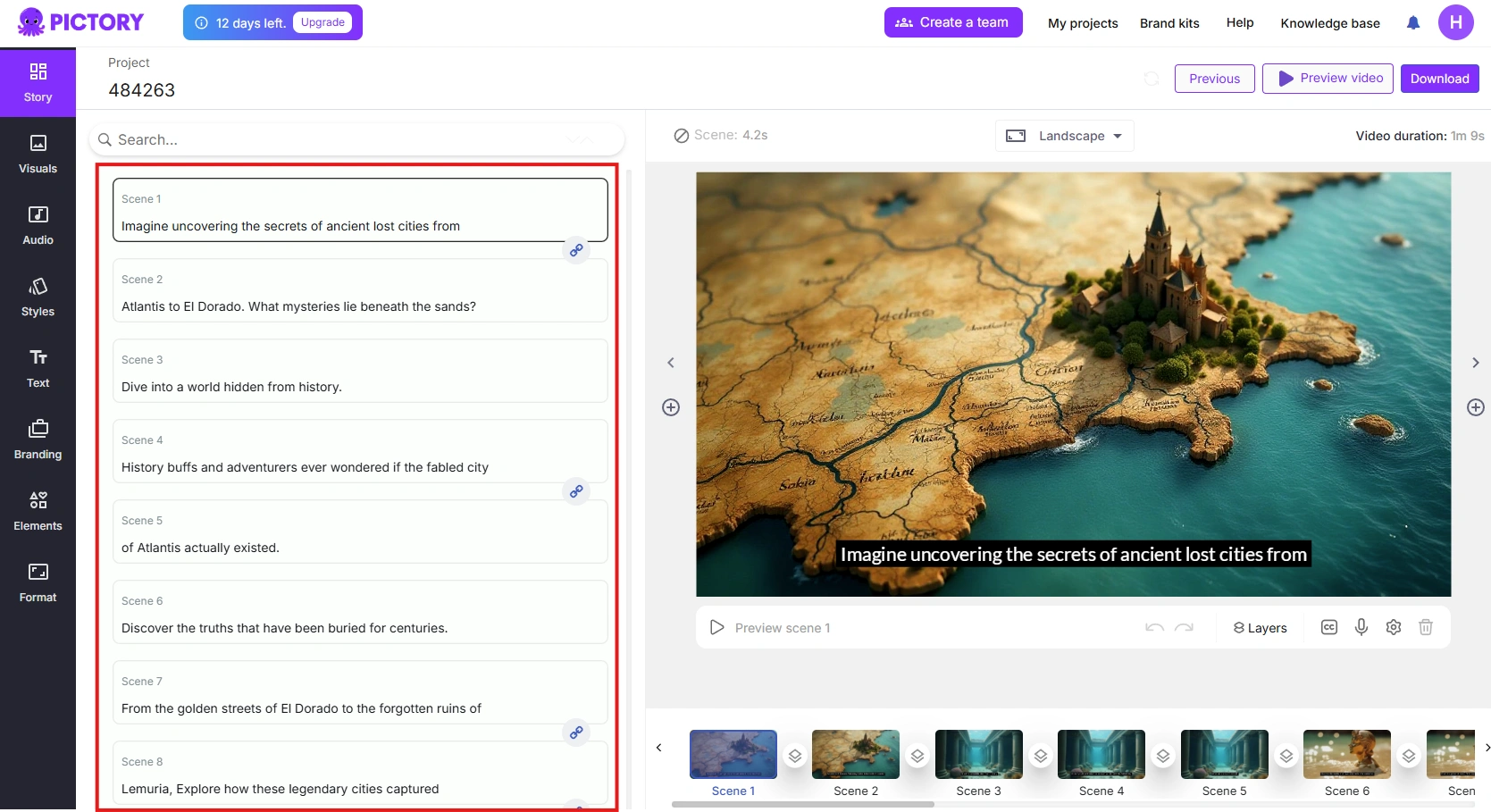Toggle link between Scene 1 and Scene 2

(x=576, y=250)
